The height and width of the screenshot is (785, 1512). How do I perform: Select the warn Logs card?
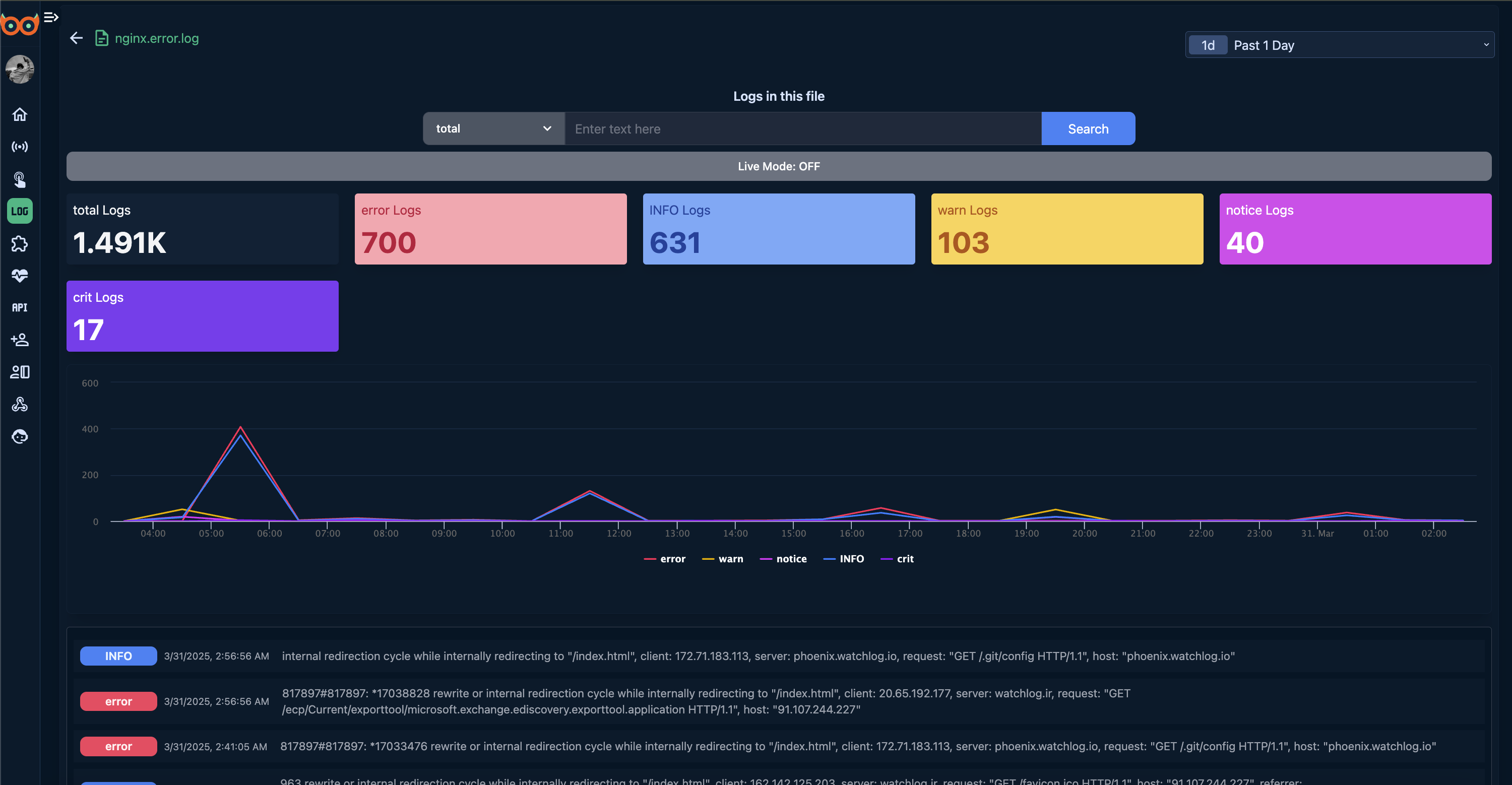click(1066, 229)
